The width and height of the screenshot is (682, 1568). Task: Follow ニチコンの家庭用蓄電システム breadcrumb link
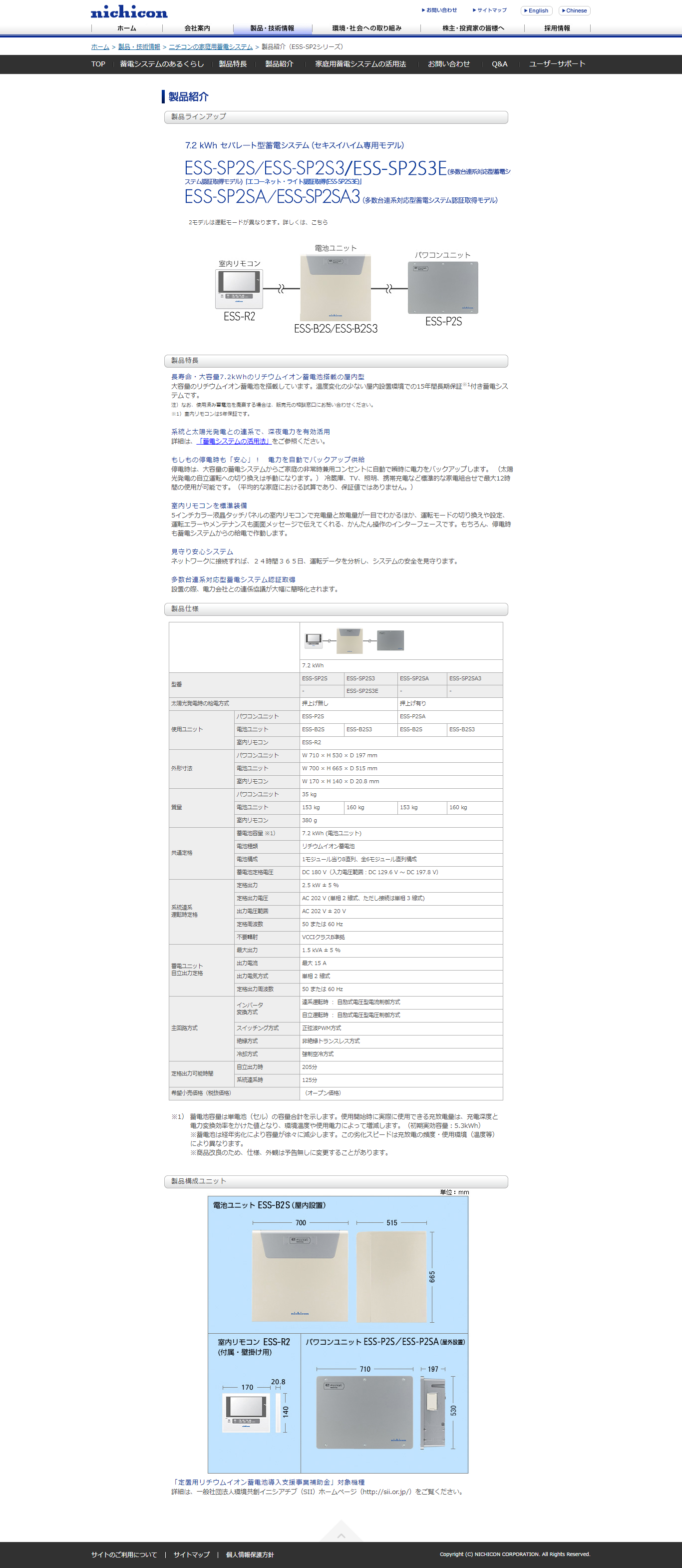pyautogui.click(x=211, y=47)
